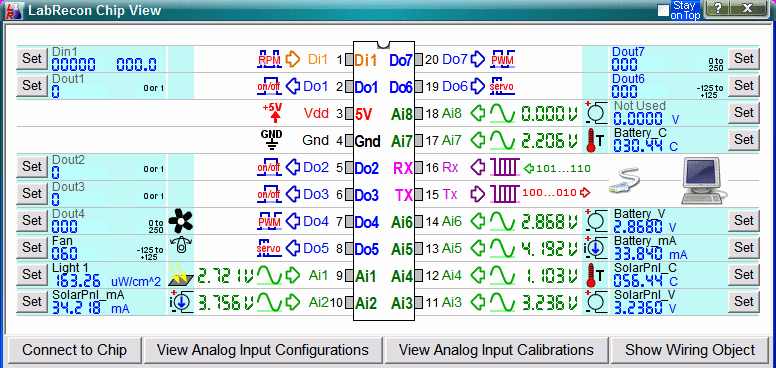Click the Di1 pin label on chip
Image resolution: width=776 pixels, height=368 pixels.
click(365, 60)
